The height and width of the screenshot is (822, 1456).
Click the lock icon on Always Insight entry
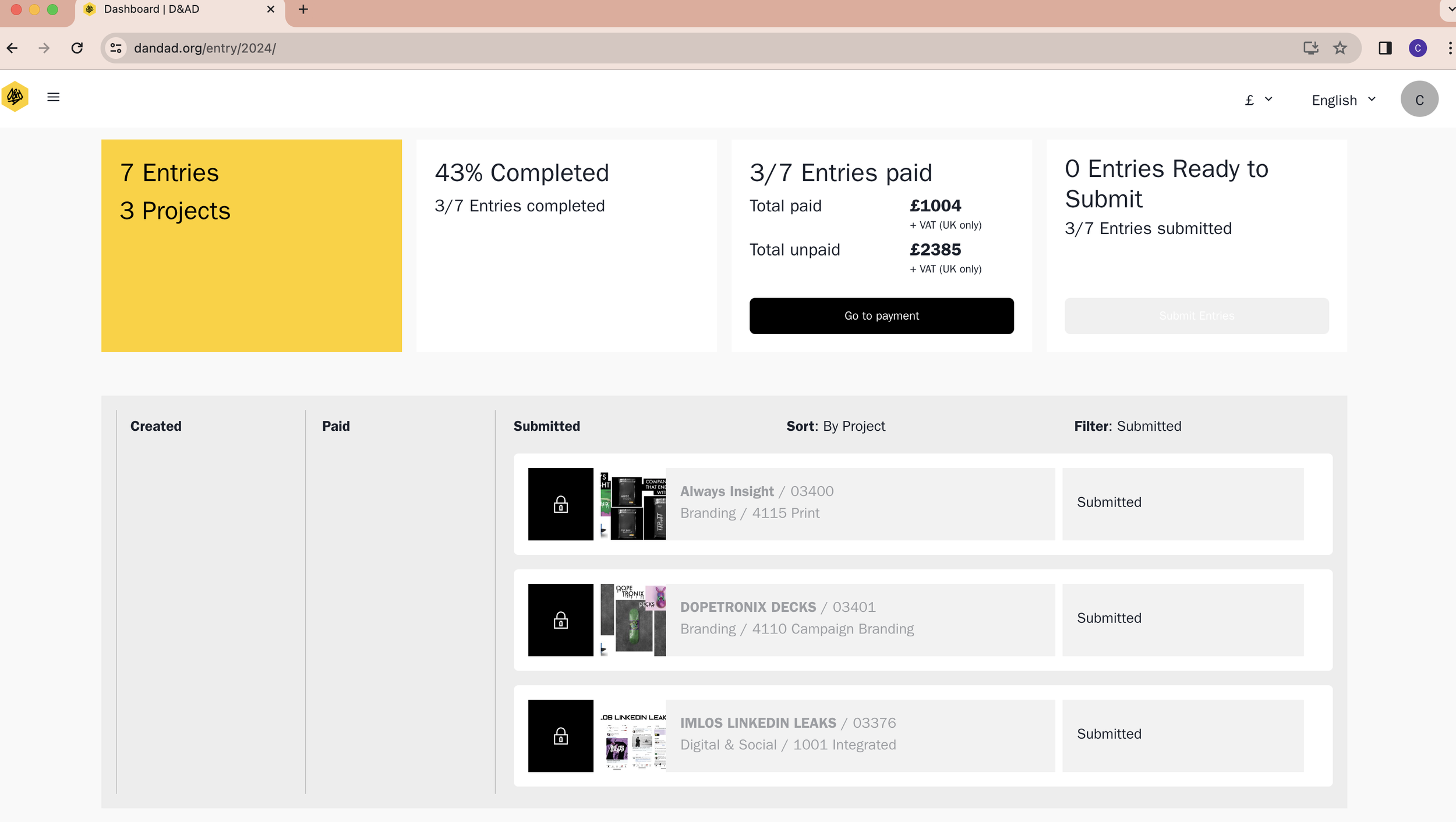[560, 504]
